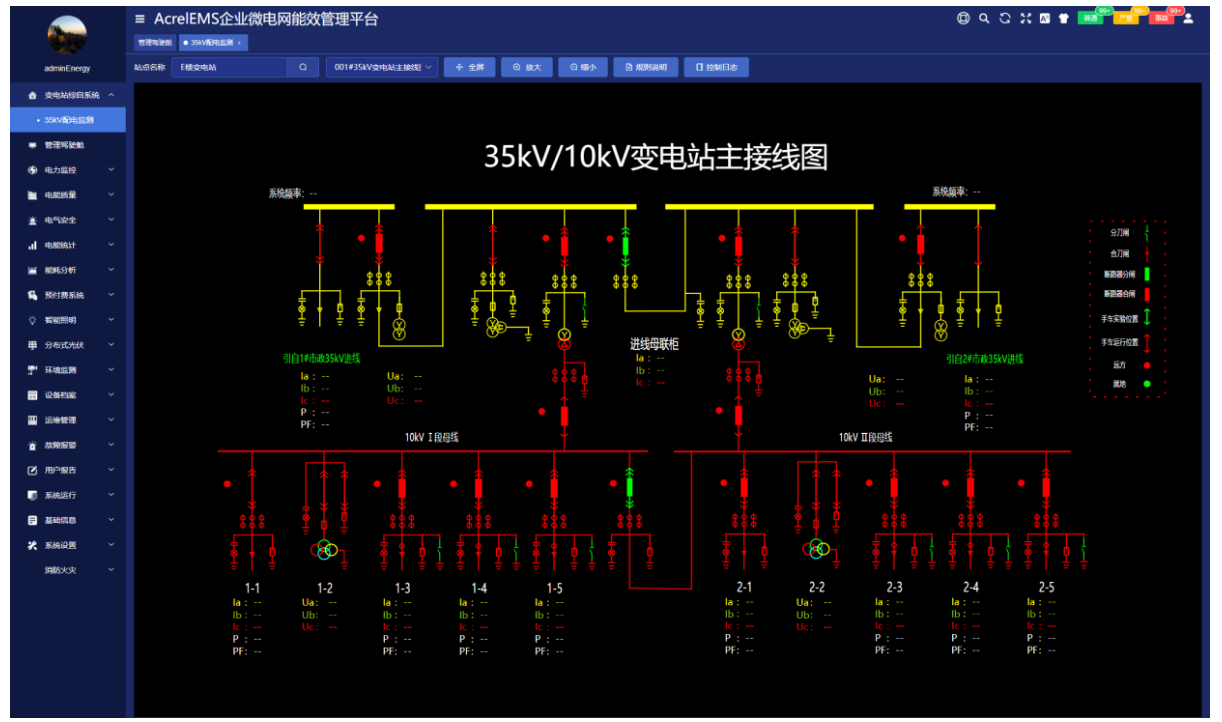Click the lifebuoy help icon in top bar
1222x722 pixels.
pos(964,18)
